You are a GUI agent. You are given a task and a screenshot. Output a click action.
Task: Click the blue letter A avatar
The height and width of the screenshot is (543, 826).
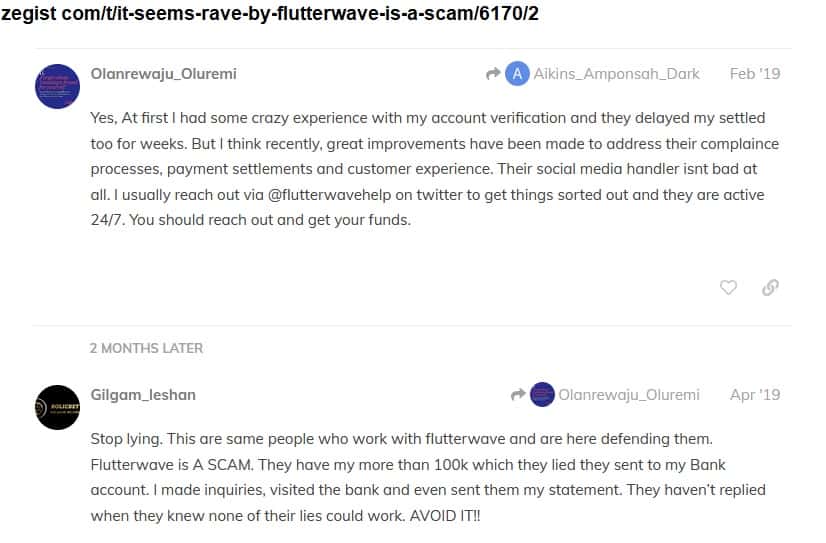[517, 74]
